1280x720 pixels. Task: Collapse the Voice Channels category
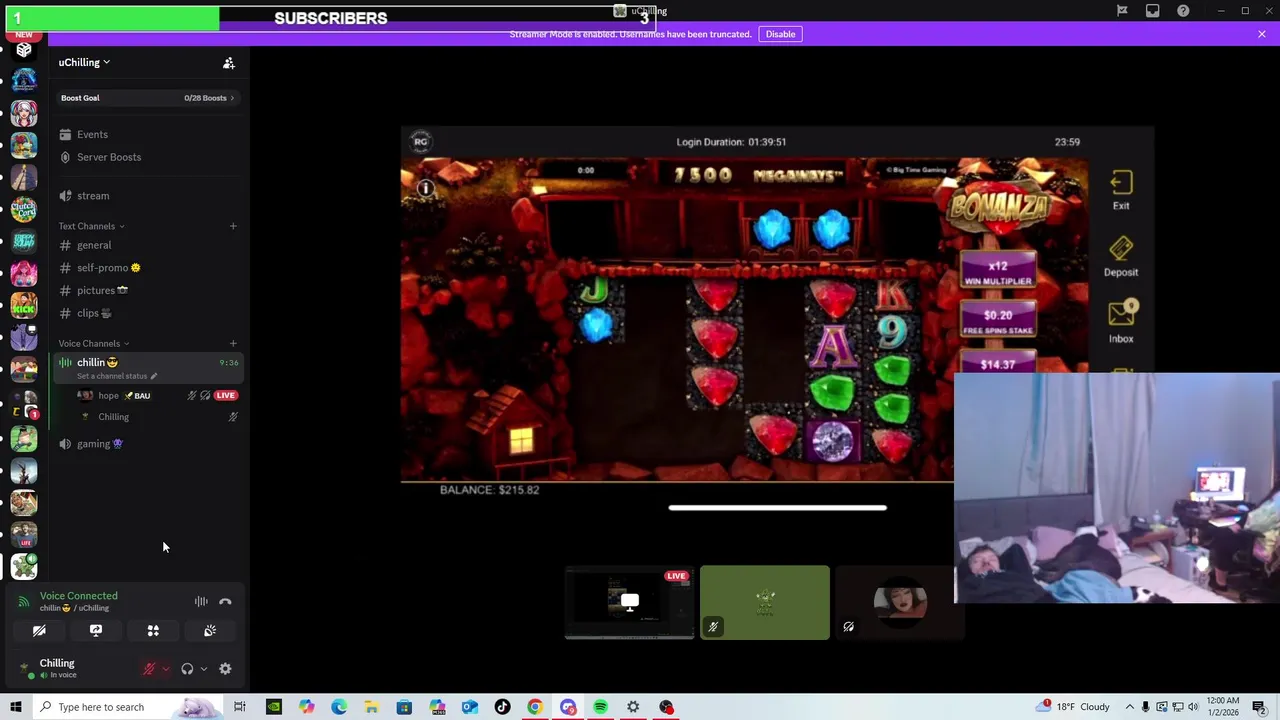(x=93, y=343)
